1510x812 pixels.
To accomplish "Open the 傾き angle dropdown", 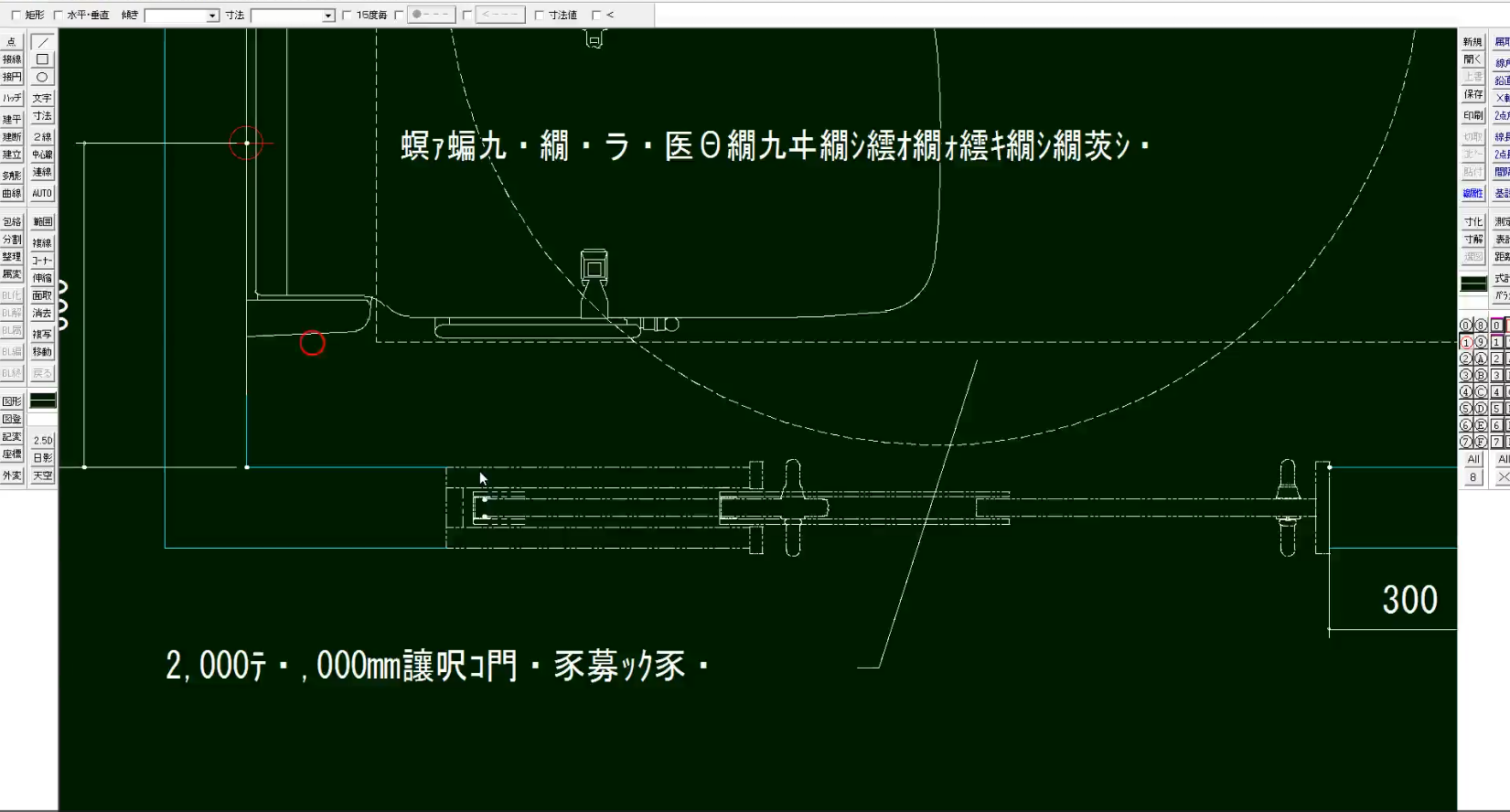I will pos(212,16).
